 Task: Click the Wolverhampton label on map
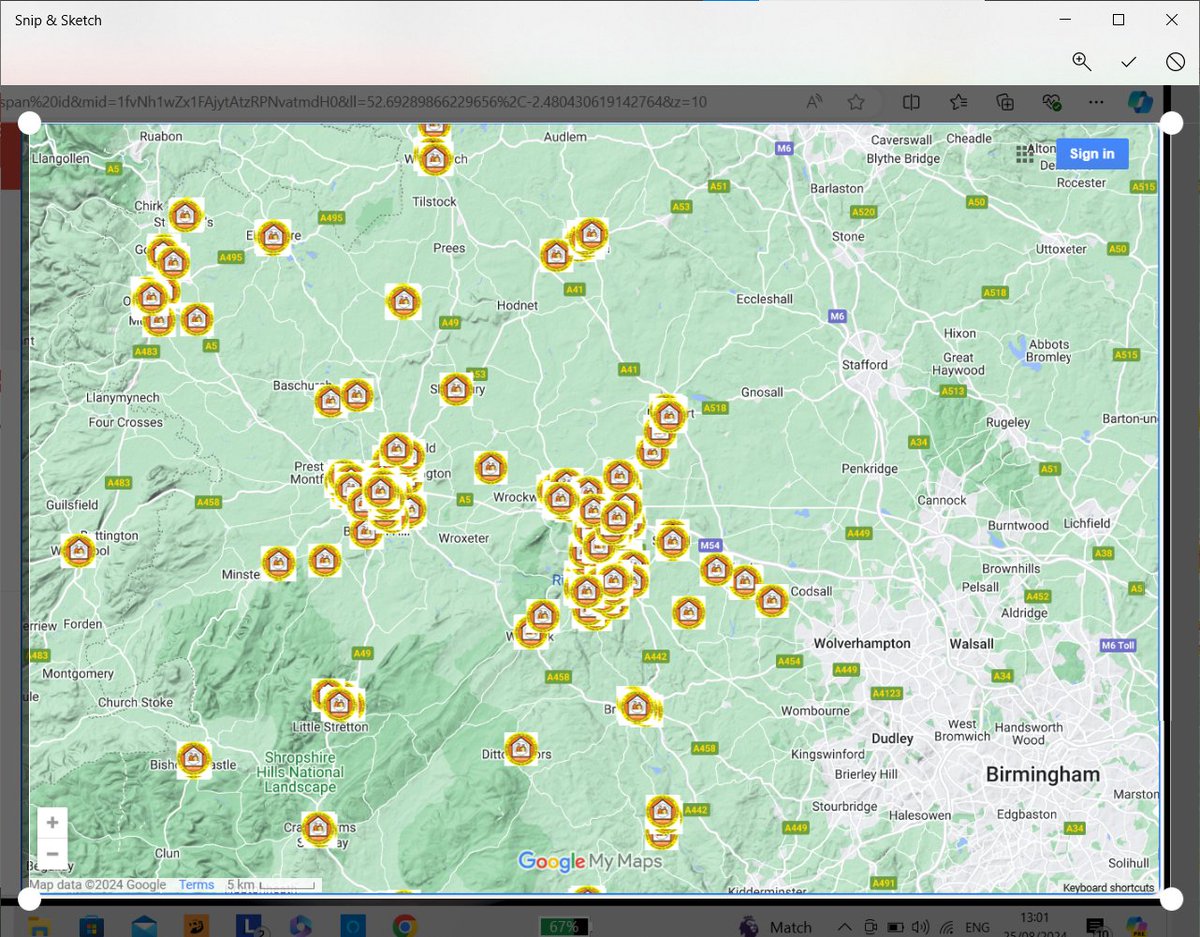(x=862, y=643)
